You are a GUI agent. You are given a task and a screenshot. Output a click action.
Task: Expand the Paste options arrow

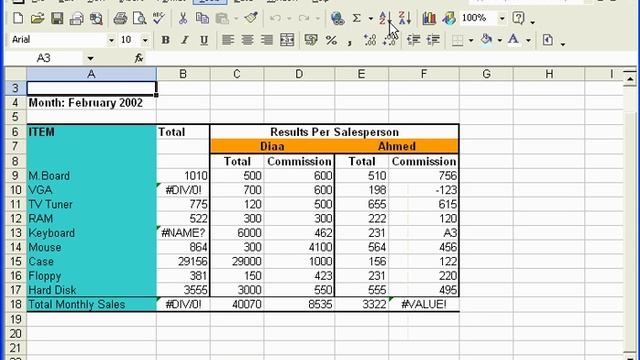[x=236, y=19]
